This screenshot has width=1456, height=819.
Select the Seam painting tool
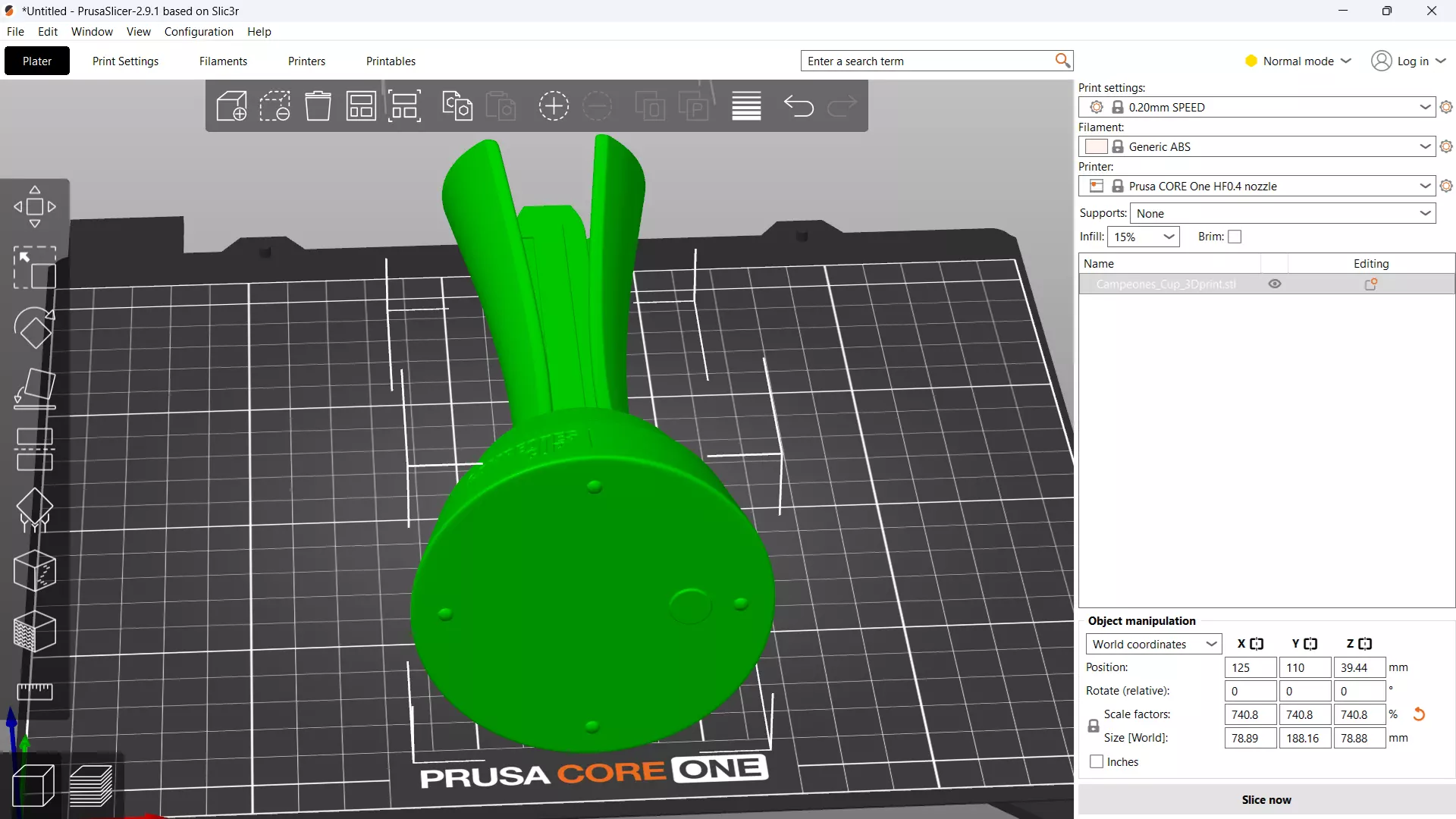[35, 570]
